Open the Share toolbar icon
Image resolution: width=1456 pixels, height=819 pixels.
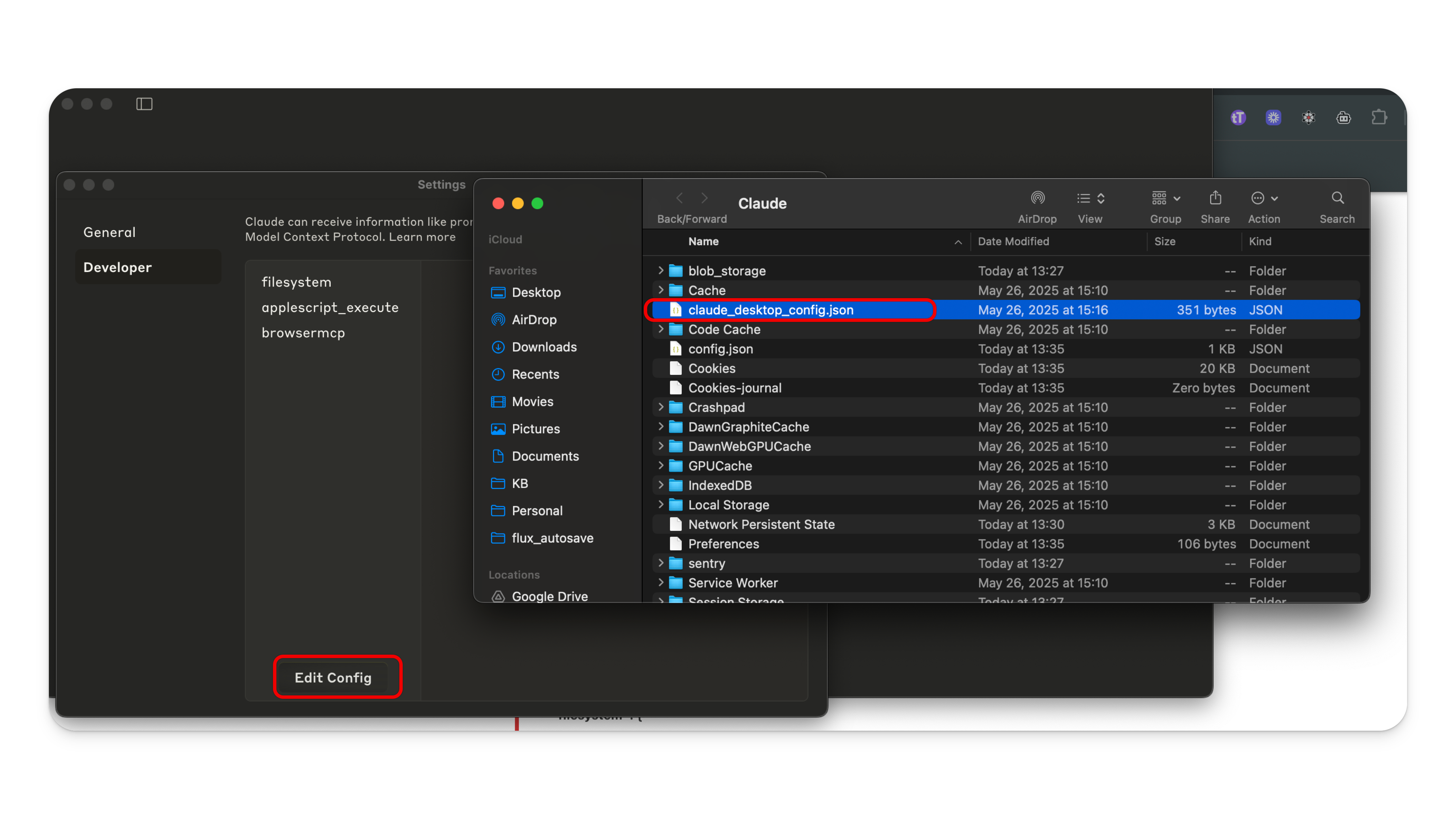1215,198
